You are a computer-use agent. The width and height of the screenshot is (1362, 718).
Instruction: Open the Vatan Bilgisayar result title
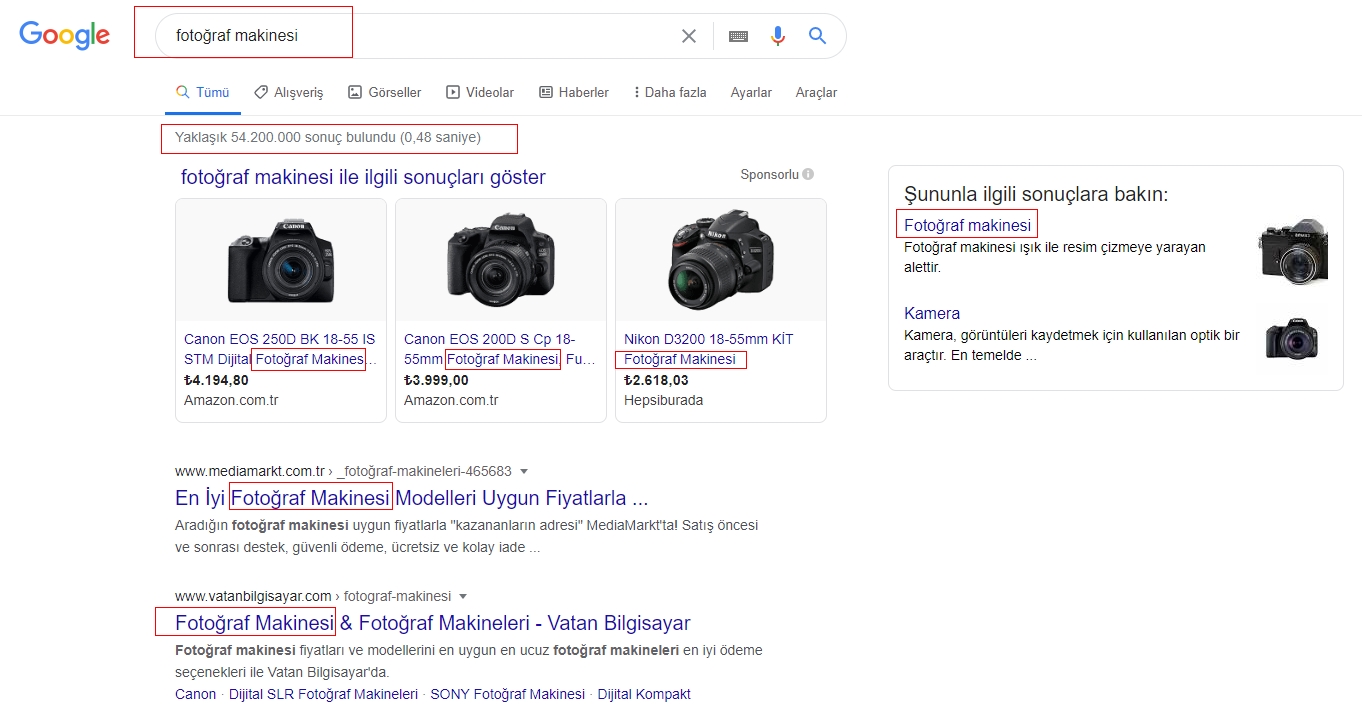433,623
